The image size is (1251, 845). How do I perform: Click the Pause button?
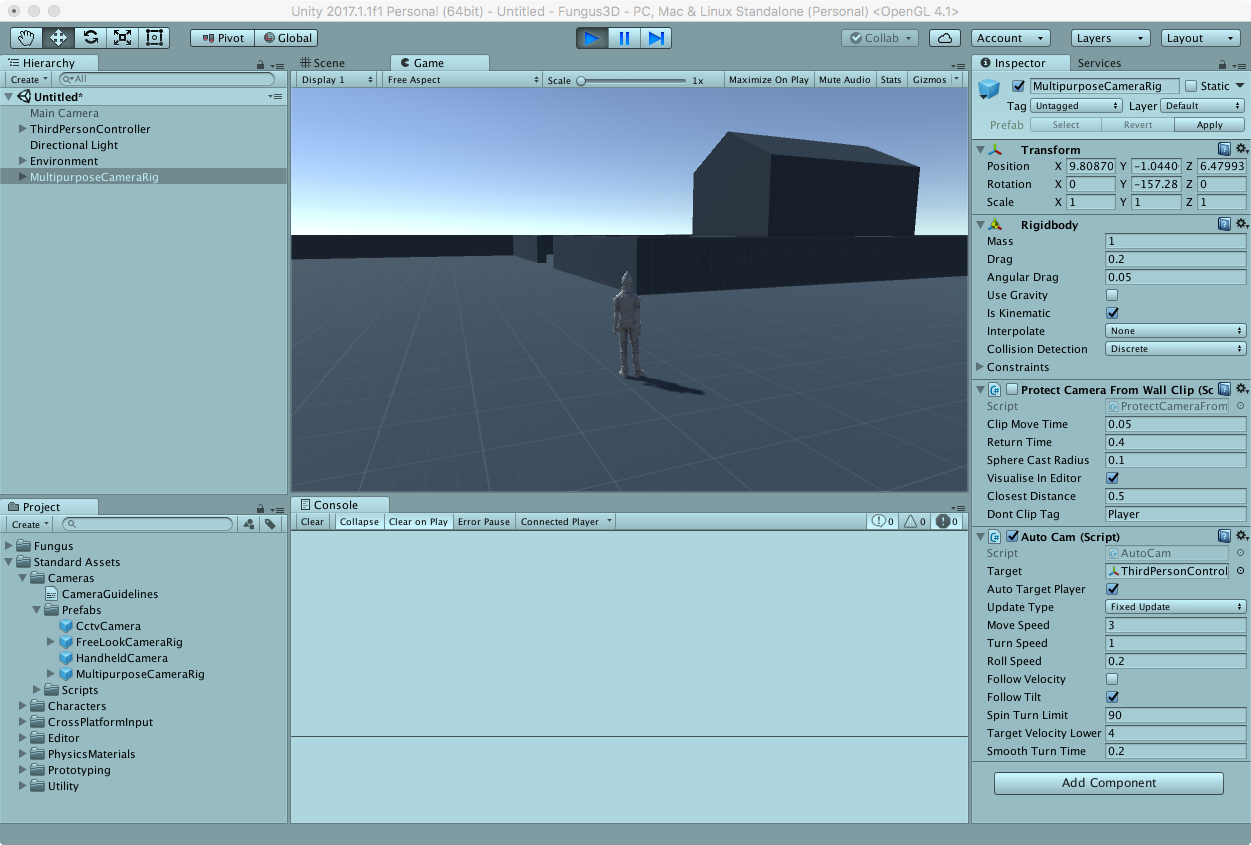click(x=624, y=38)
